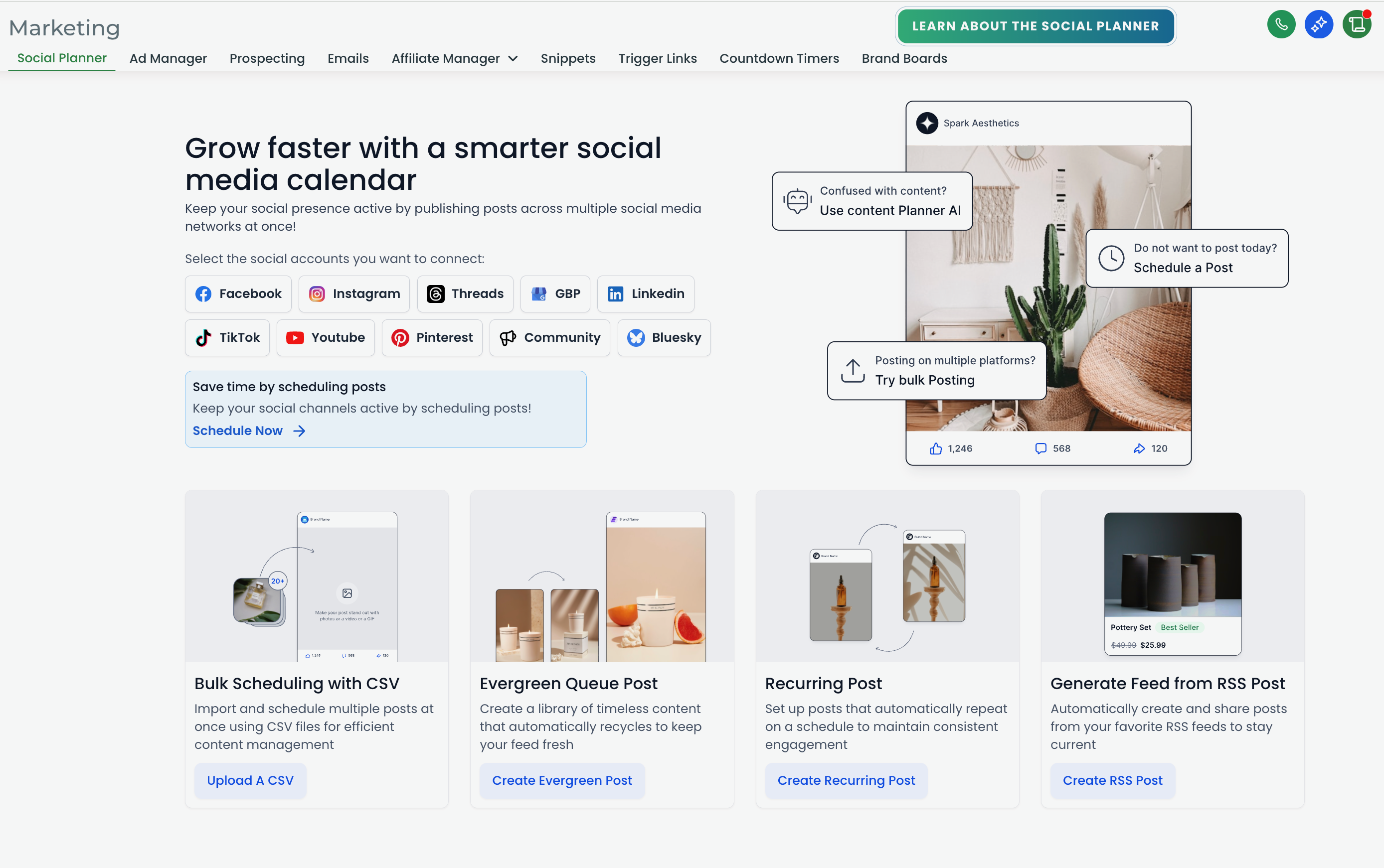
Task: Click the green phone call icon
Action: pos(1281,25)
